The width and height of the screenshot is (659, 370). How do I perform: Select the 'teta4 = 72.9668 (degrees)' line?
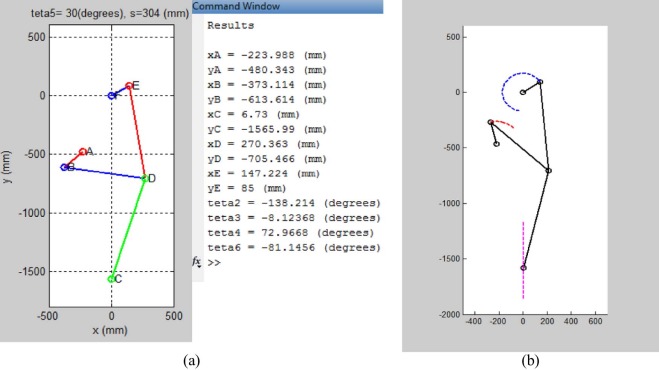(290, 233)
